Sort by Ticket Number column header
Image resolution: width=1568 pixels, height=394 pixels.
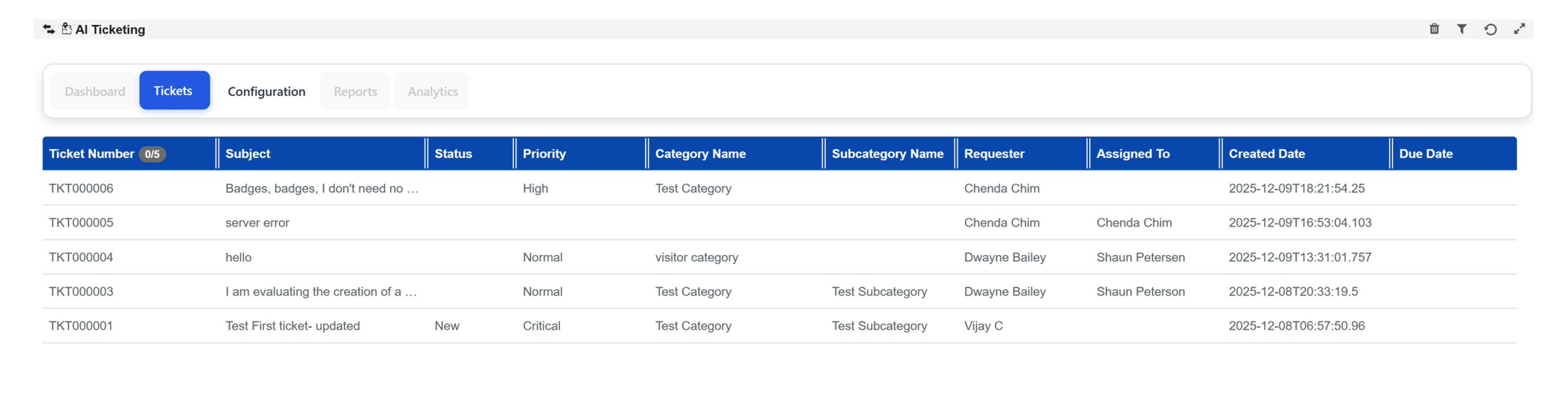(91, 154)
